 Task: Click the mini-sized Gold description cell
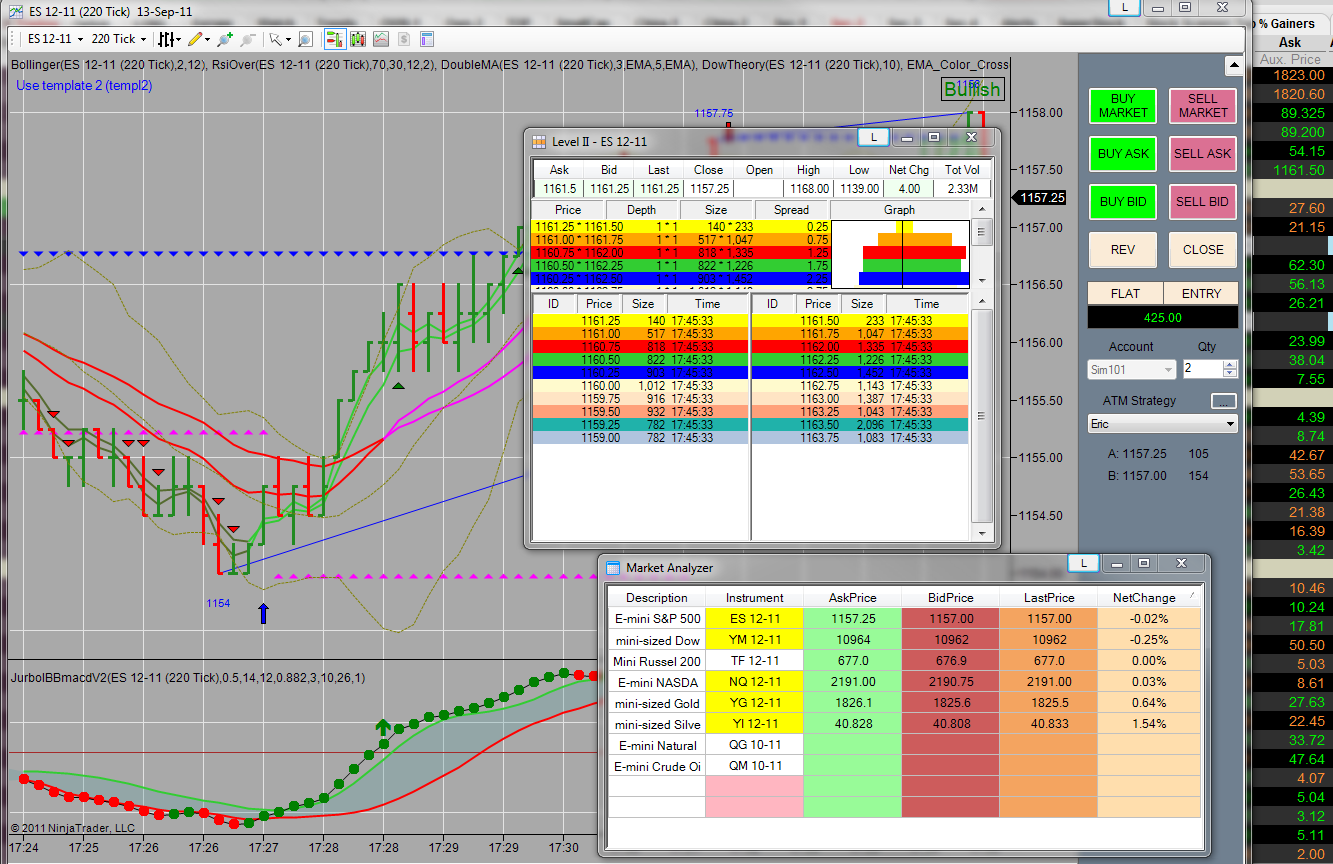(x=657, y=703)
